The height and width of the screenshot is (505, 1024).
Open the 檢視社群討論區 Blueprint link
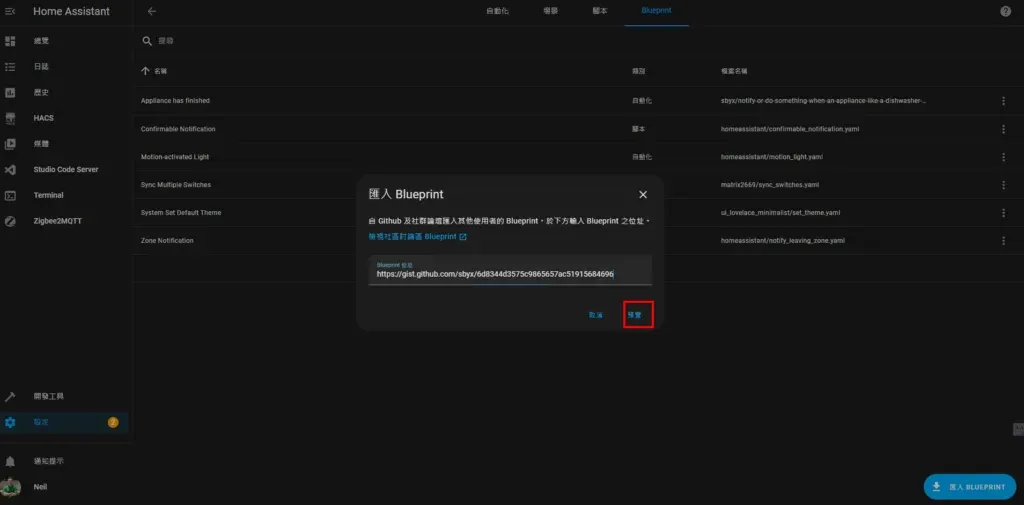(417, 237)
